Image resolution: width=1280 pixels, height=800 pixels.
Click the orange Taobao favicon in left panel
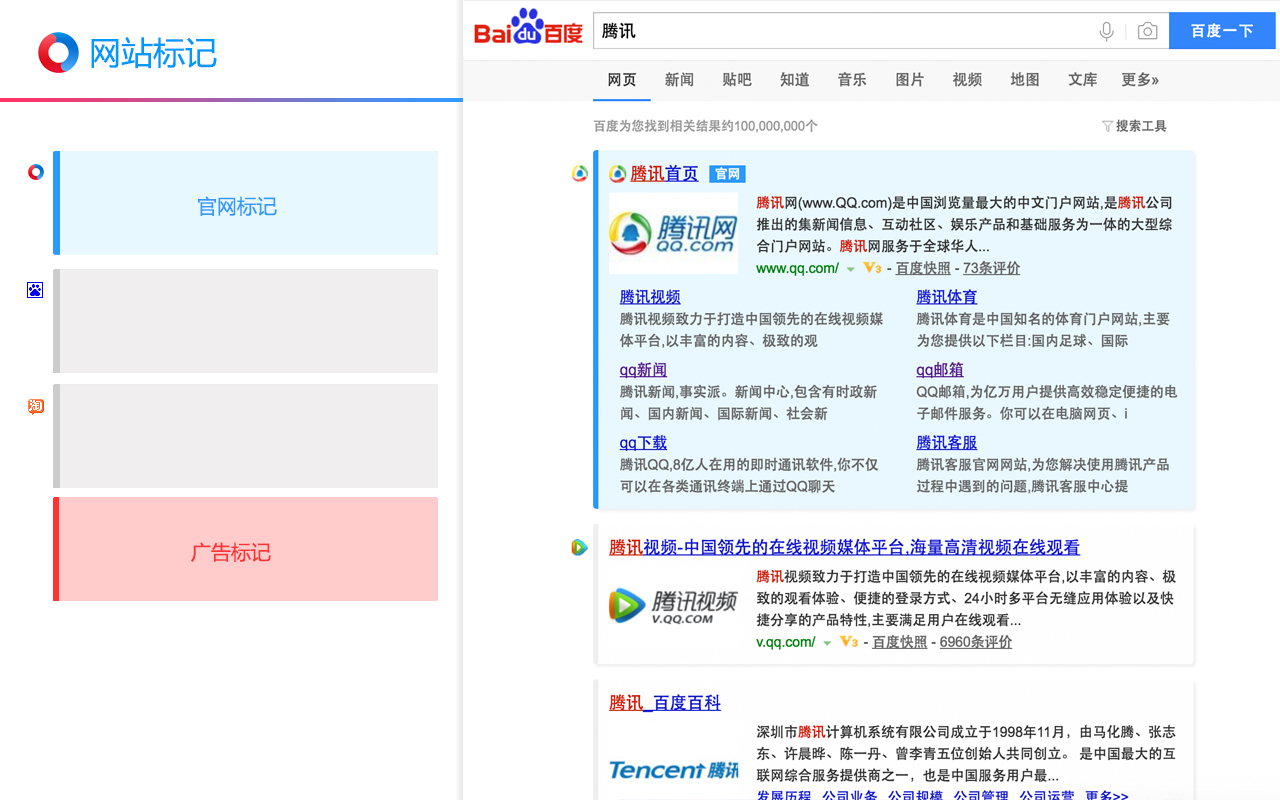point(35,406)
